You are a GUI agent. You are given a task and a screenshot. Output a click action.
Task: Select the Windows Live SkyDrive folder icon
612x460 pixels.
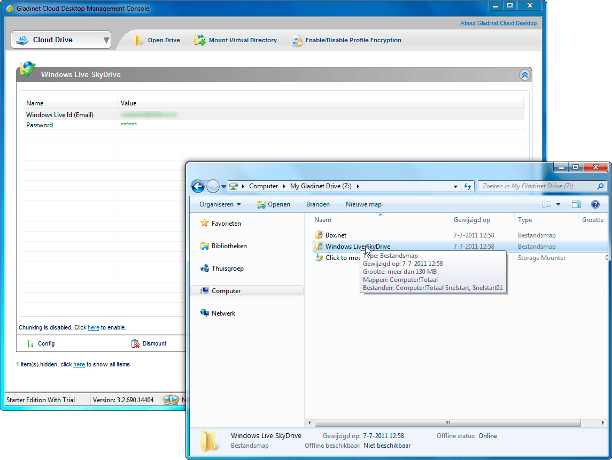point(320,246)
